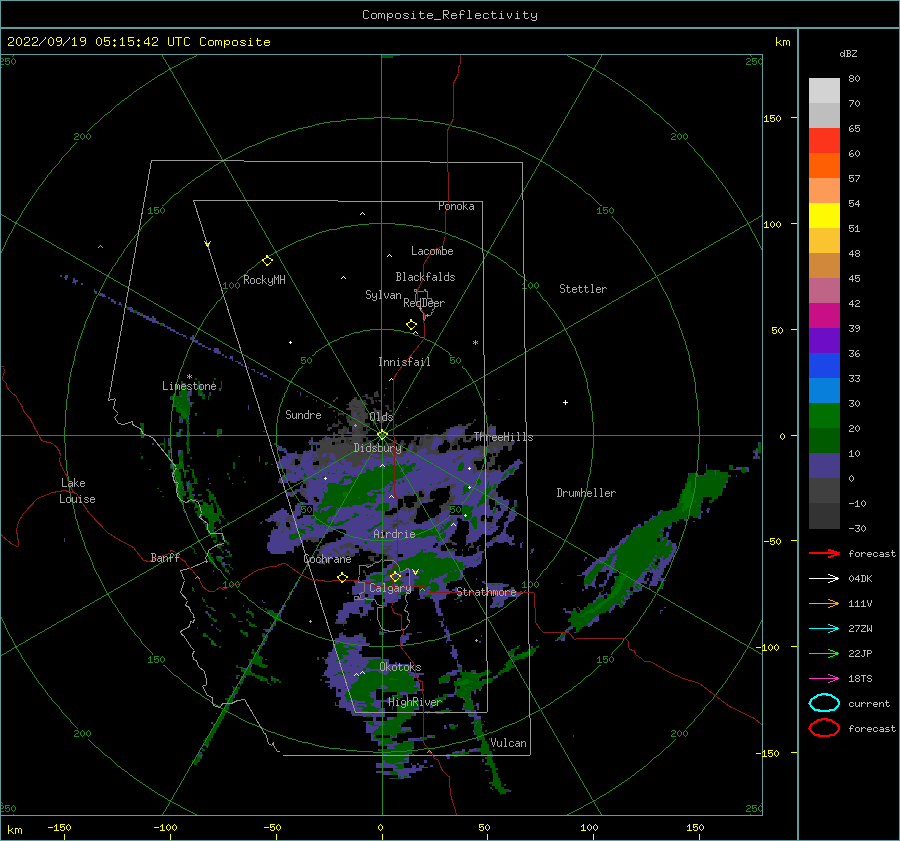Click the Okotoks city label

pos(400,667)
